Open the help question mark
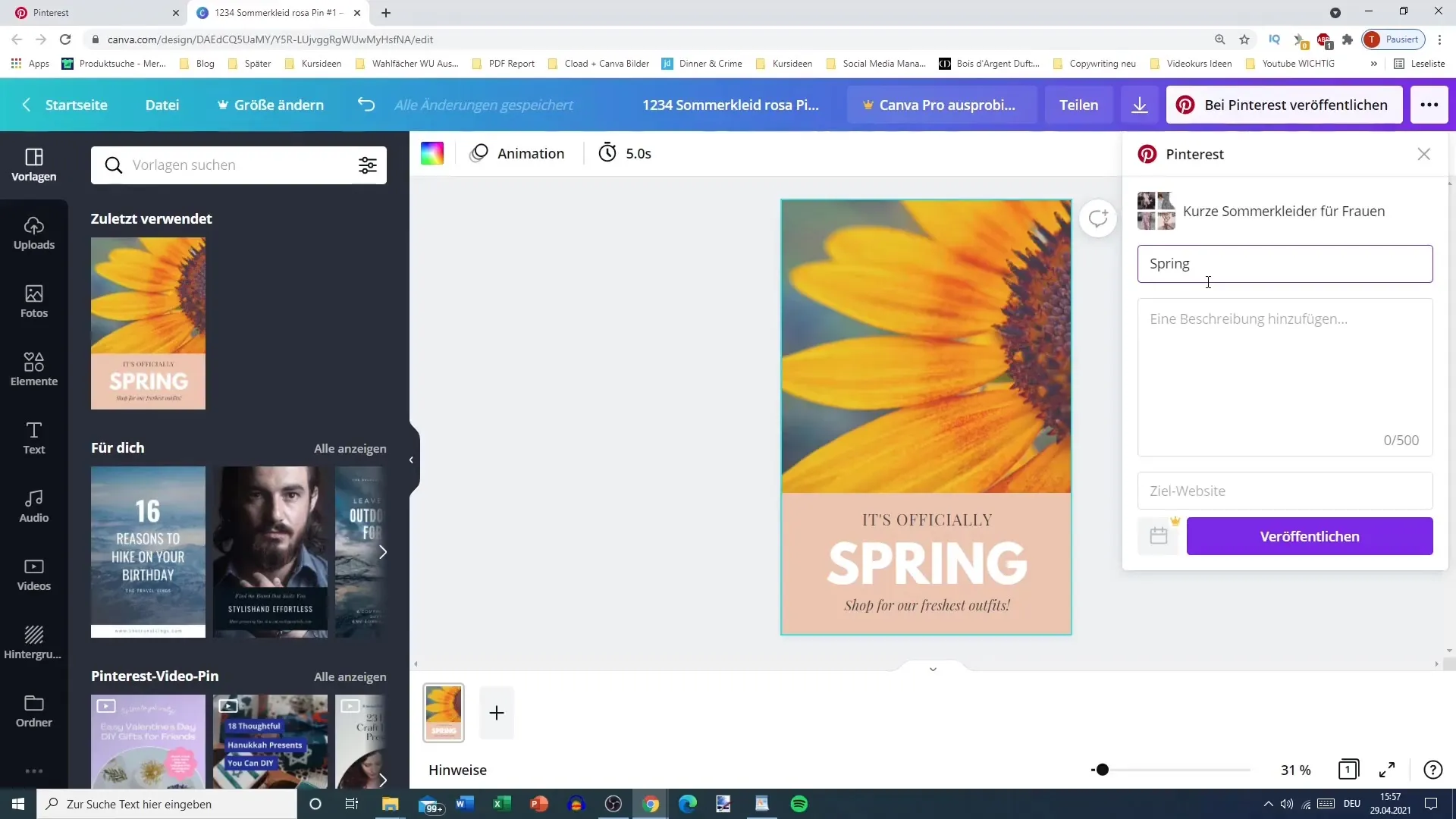1456x819 pixels. [1432, 770]
